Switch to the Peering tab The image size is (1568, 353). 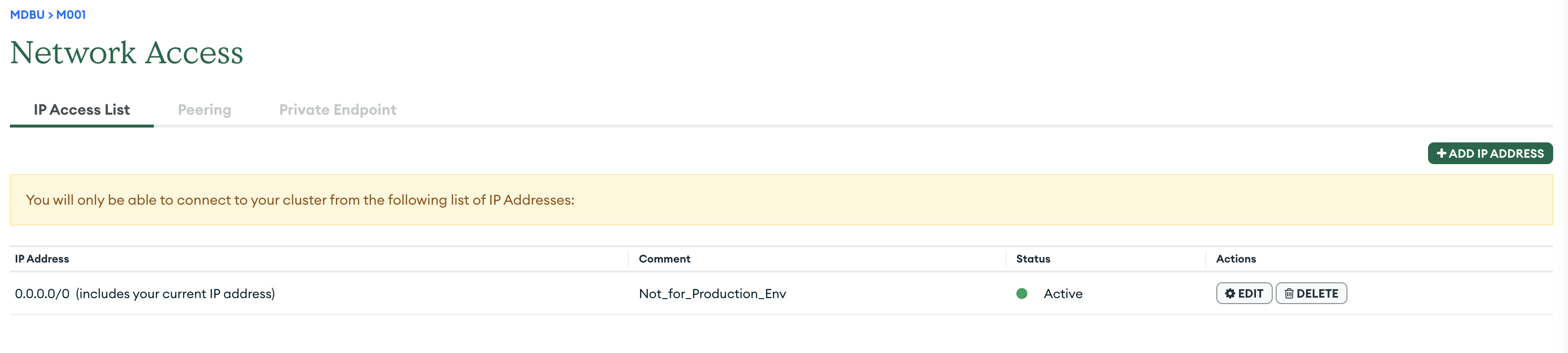(204, 110)
